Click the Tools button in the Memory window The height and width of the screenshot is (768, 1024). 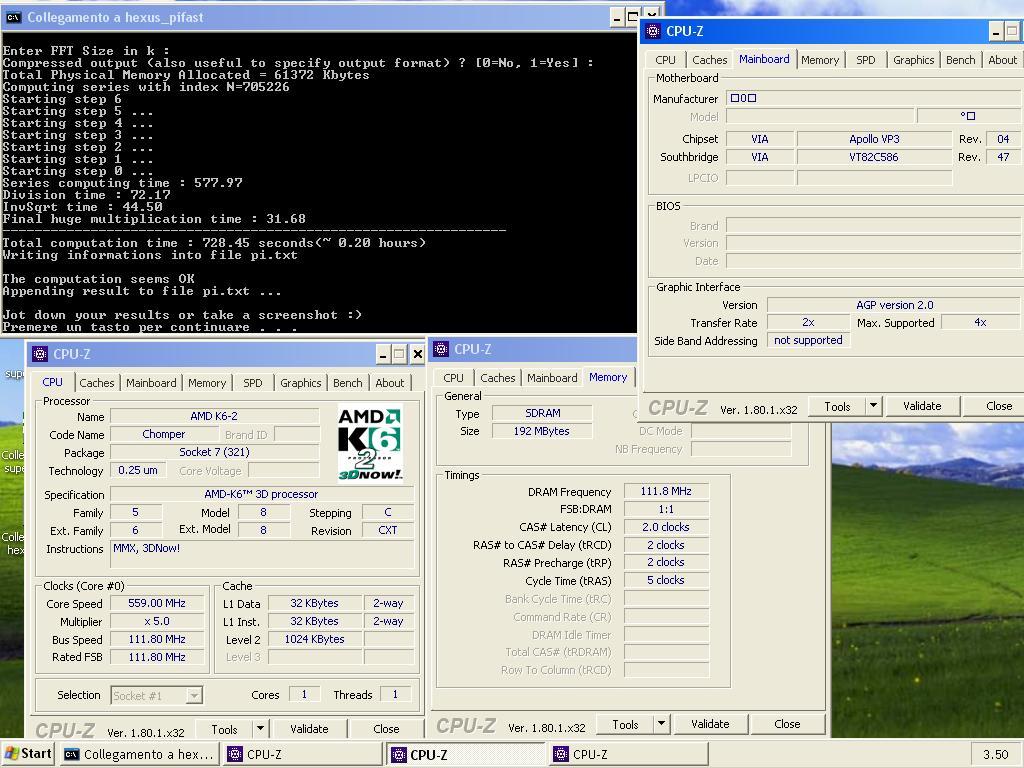pyautogui.click(x=625, y=724)
